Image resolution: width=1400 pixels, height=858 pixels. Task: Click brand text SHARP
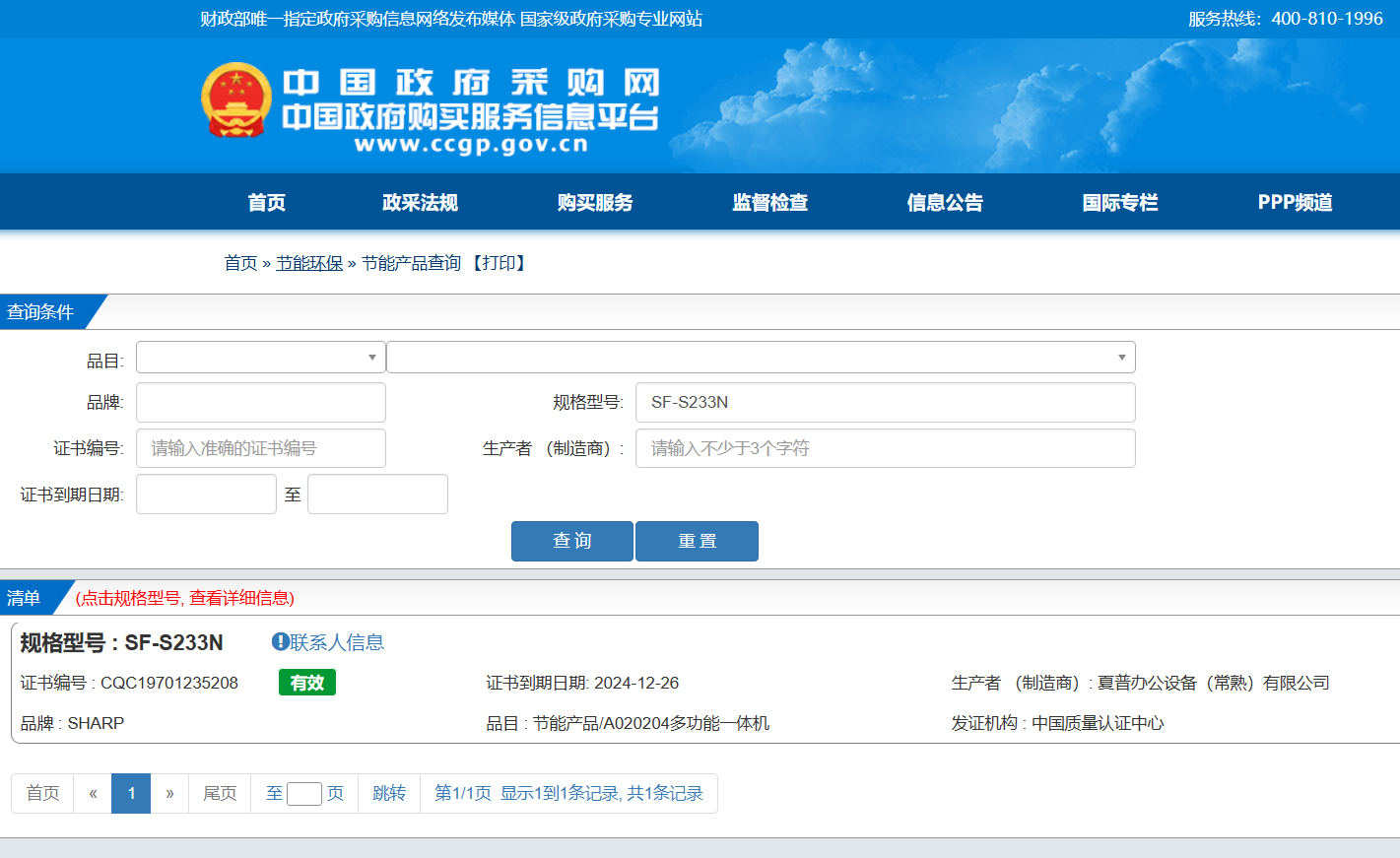(96, 723)
